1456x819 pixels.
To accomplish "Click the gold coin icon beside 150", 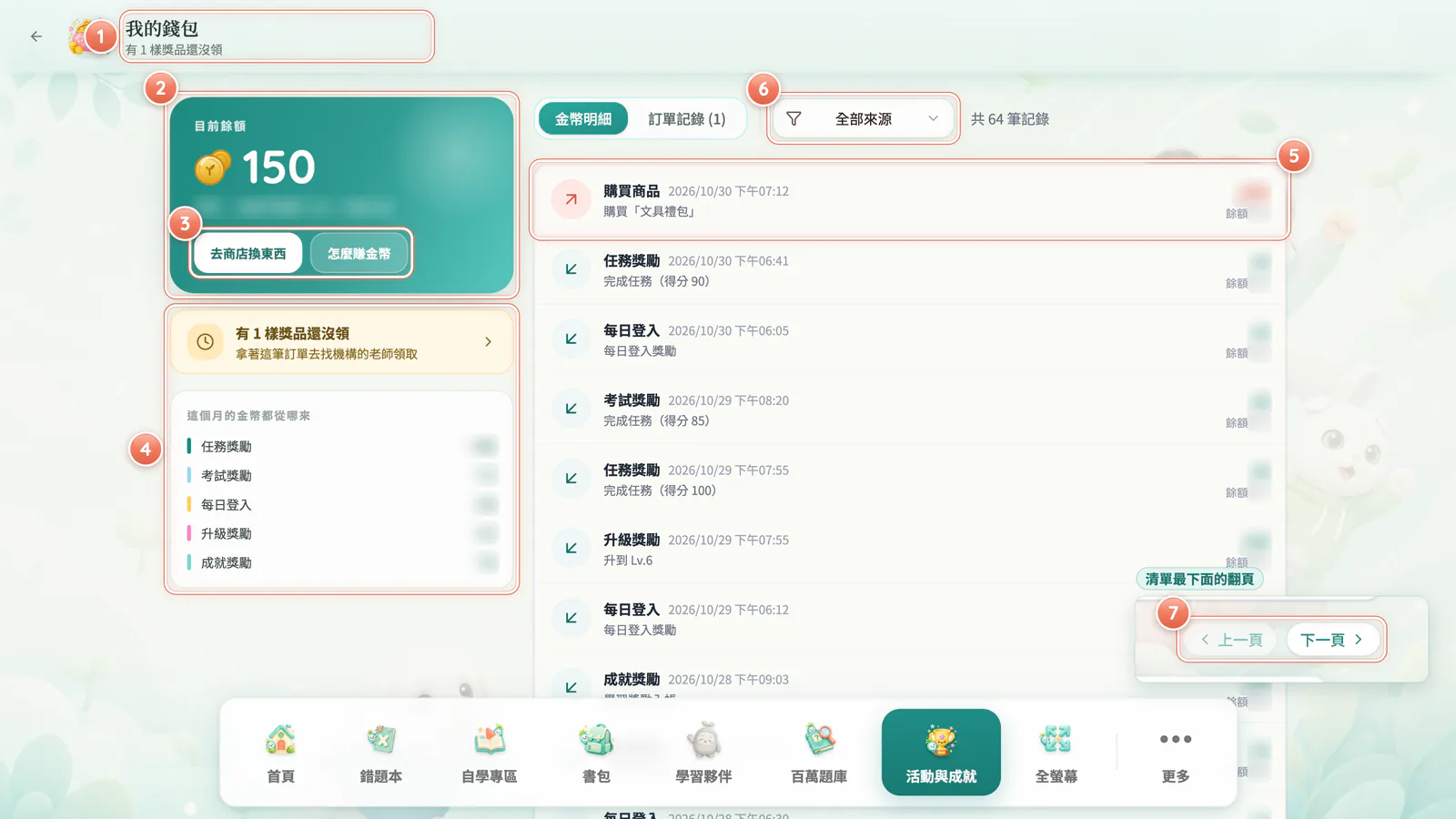I will (212, 167).
